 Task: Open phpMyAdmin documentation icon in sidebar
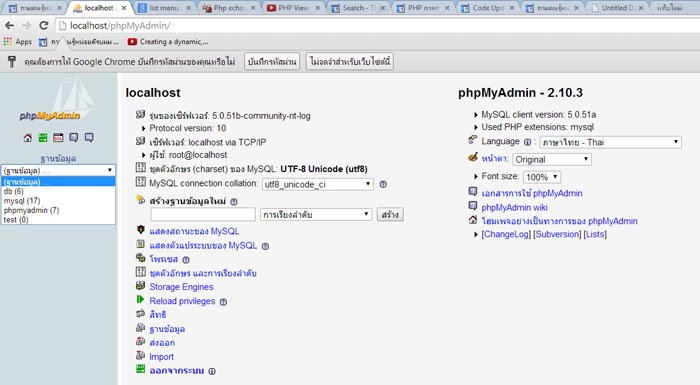[74, 138]
